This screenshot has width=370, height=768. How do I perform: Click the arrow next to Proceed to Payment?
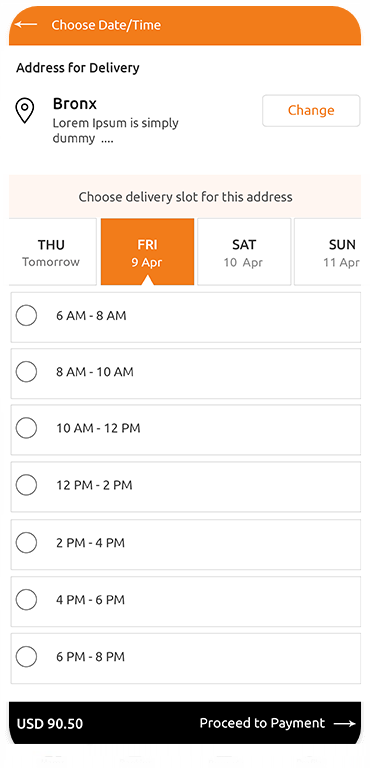(345, 723)
